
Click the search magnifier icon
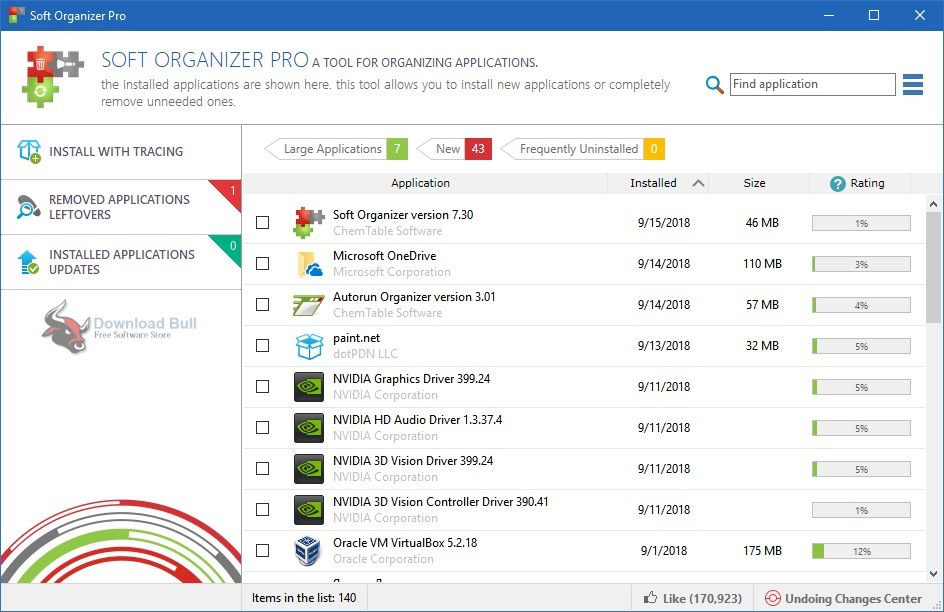pyautogui.click(x=714, y=85)
